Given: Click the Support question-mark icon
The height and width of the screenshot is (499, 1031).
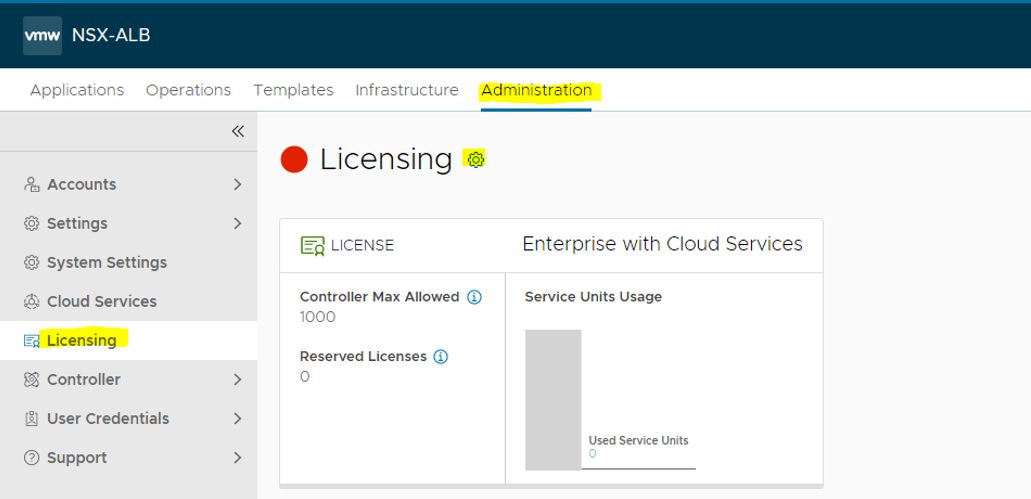Looking at the screenshot, I should pos(32,458).
